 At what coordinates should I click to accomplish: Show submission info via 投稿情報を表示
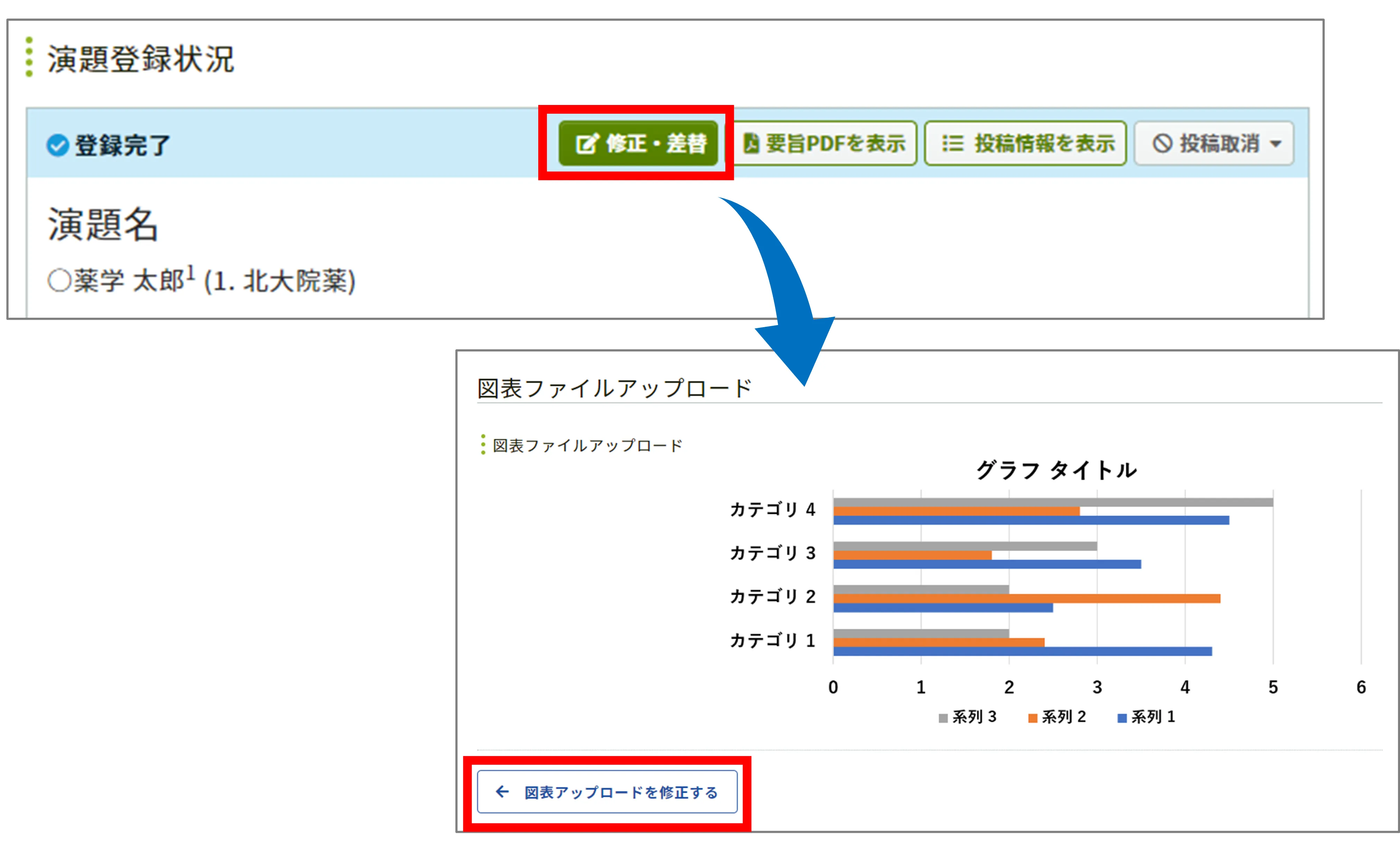click(x=1026, y=143)
